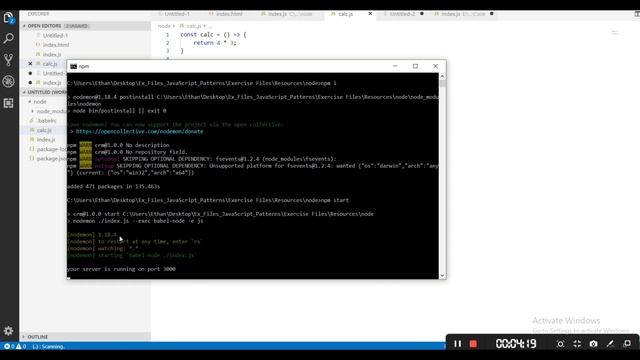Minimize the npm terminal window
The width and height of the screenshot is (640, 360).
click(x=395, y=66)
